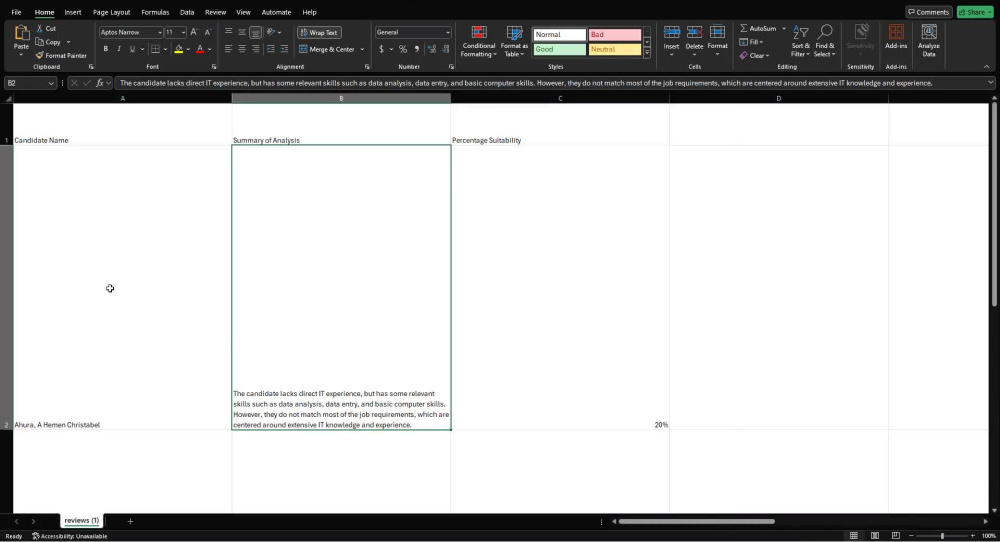This screenshot has height=542, width=1000.
Task: Increase font size with the larger A icon
Action: pos(194,32)
